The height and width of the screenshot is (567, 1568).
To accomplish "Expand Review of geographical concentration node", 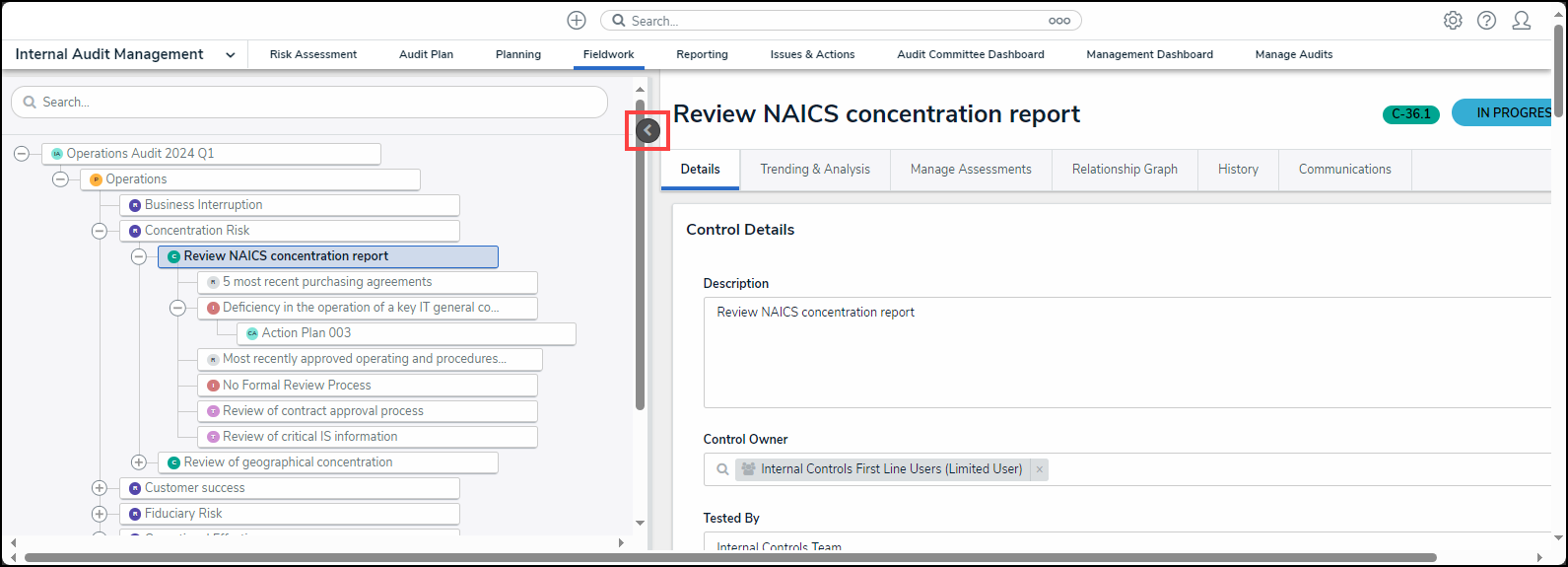I will pyautogui.click(x=139, y=462).
